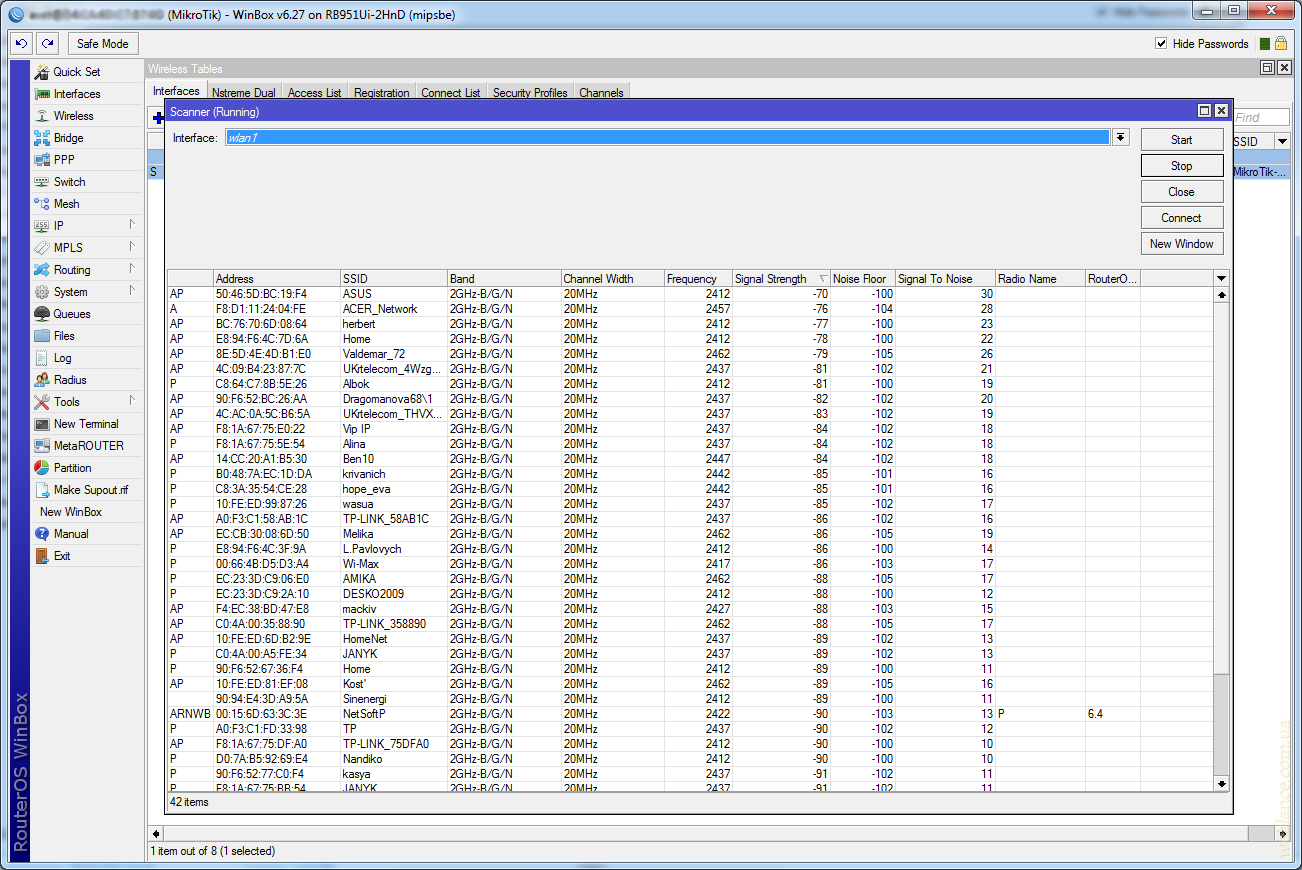The image size is (1302, 870).
Task: Expand the System submenu arrow
Action: click(132, 290)
